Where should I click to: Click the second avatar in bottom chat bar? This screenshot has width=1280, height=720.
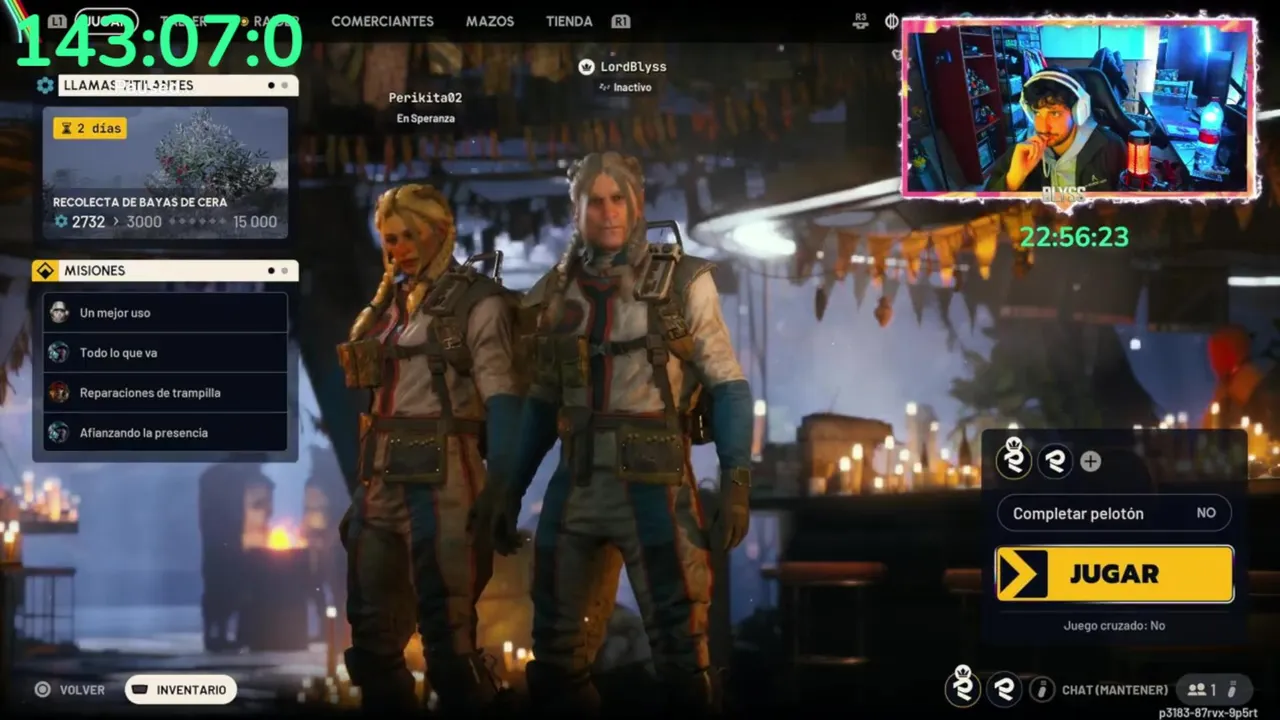click(x=1005, y=689)
